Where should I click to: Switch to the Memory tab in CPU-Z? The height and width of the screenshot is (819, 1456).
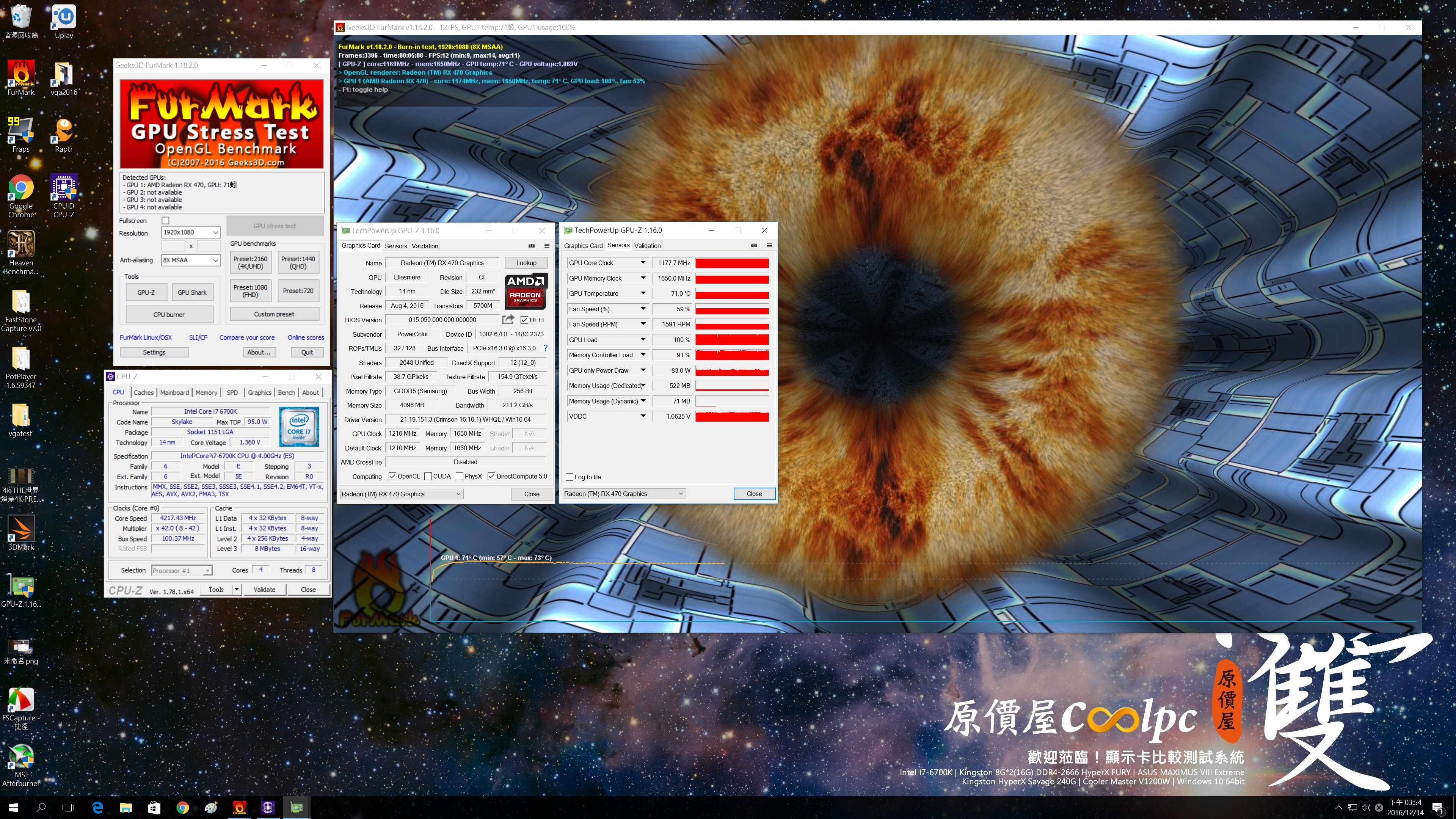point(206,392)
